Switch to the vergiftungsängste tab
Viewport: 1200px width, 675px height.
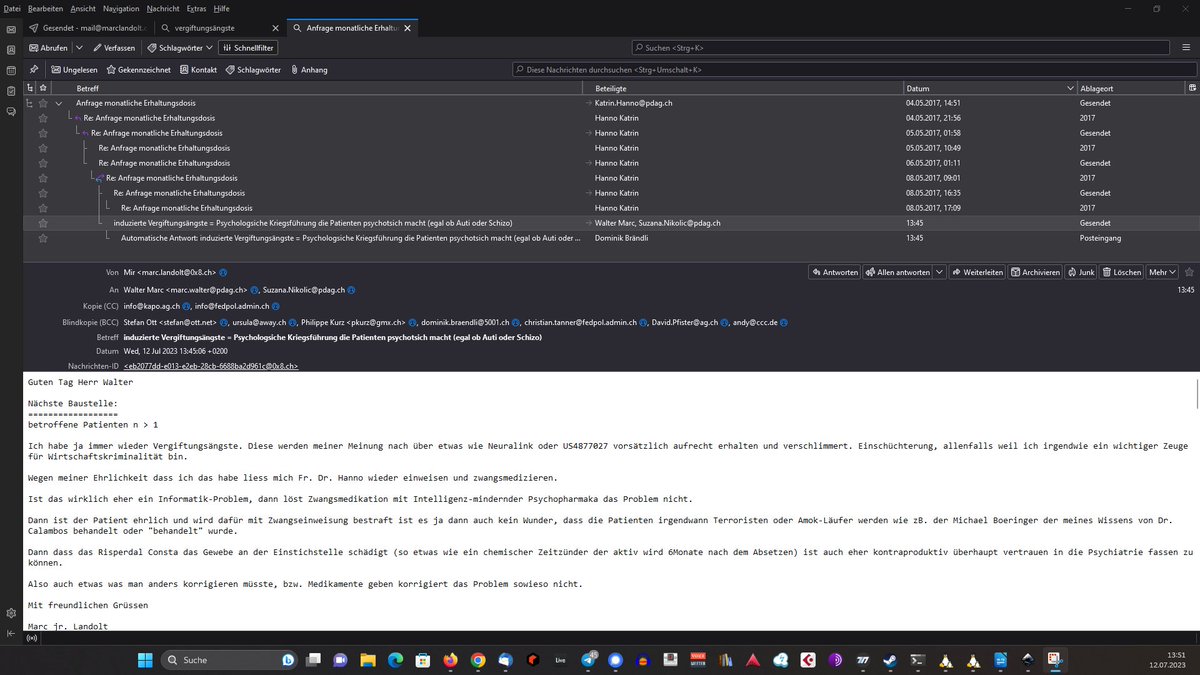point(219,28)
